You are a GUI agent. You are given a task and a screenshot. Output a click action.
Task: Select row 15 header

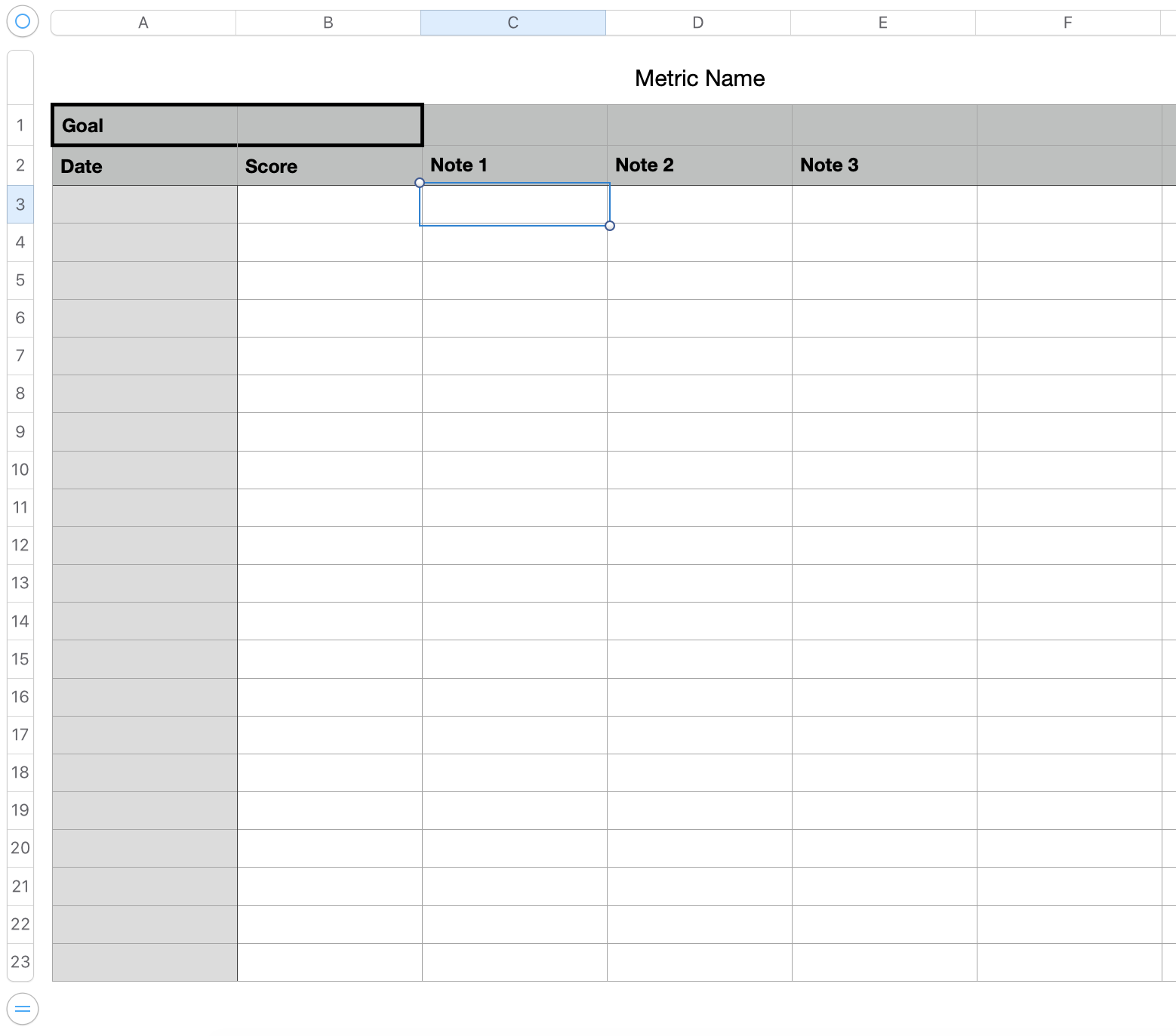tap(20, 659)
